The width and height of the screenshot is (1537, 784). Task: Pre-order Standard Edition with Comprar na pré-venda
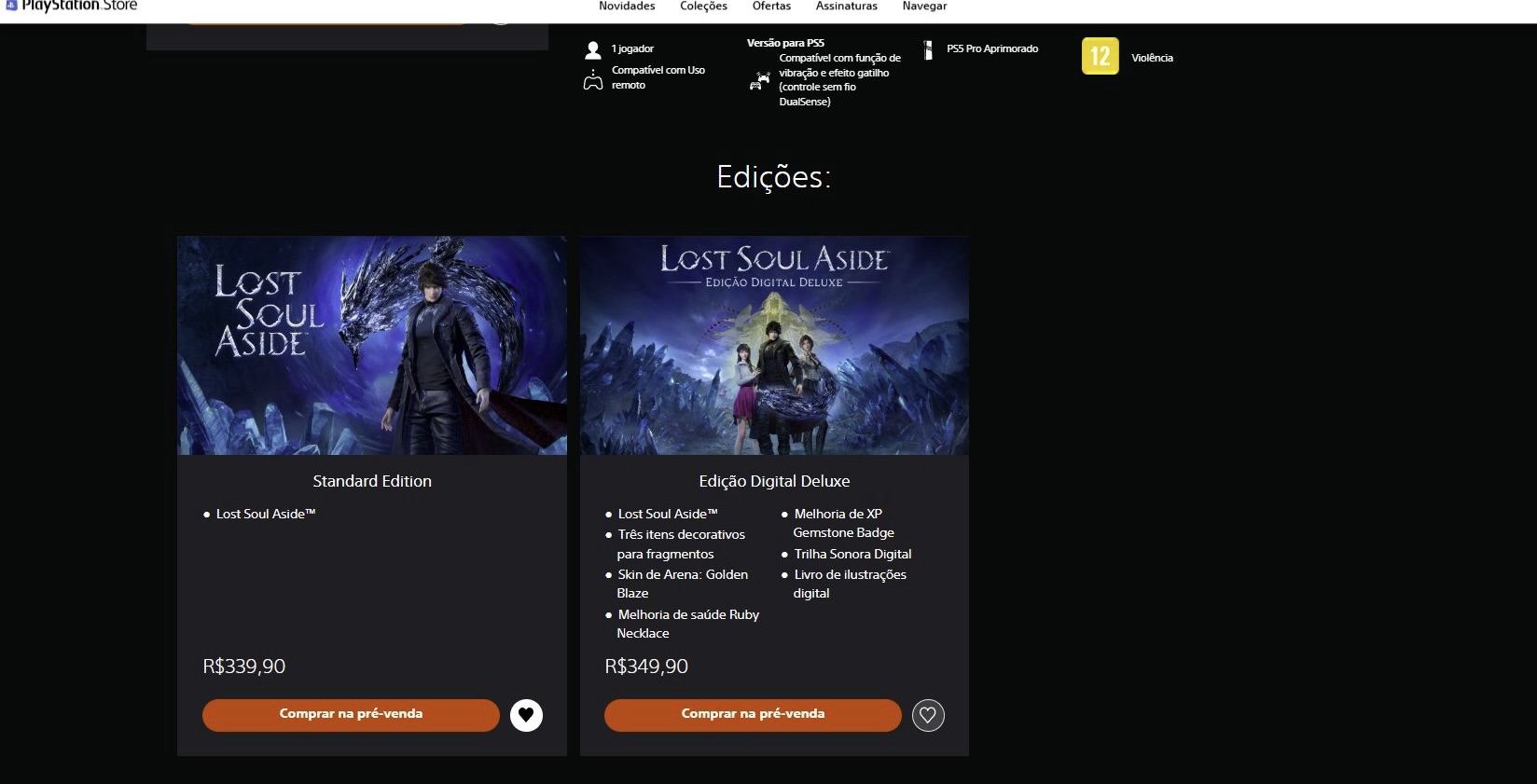(x=351, y=715)
